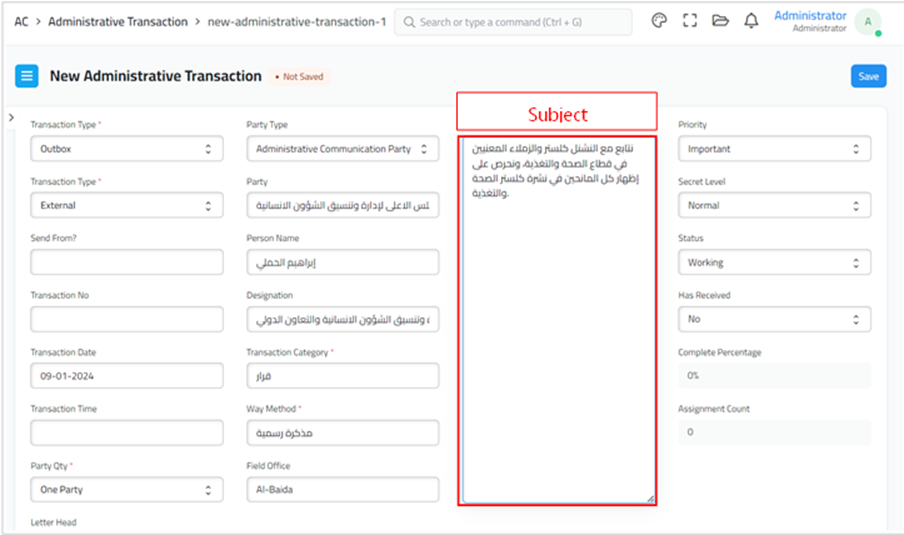The height and width of the screenshot is (535, 904).
Task: Open the notifications bell
Action: tap(751, 21)
